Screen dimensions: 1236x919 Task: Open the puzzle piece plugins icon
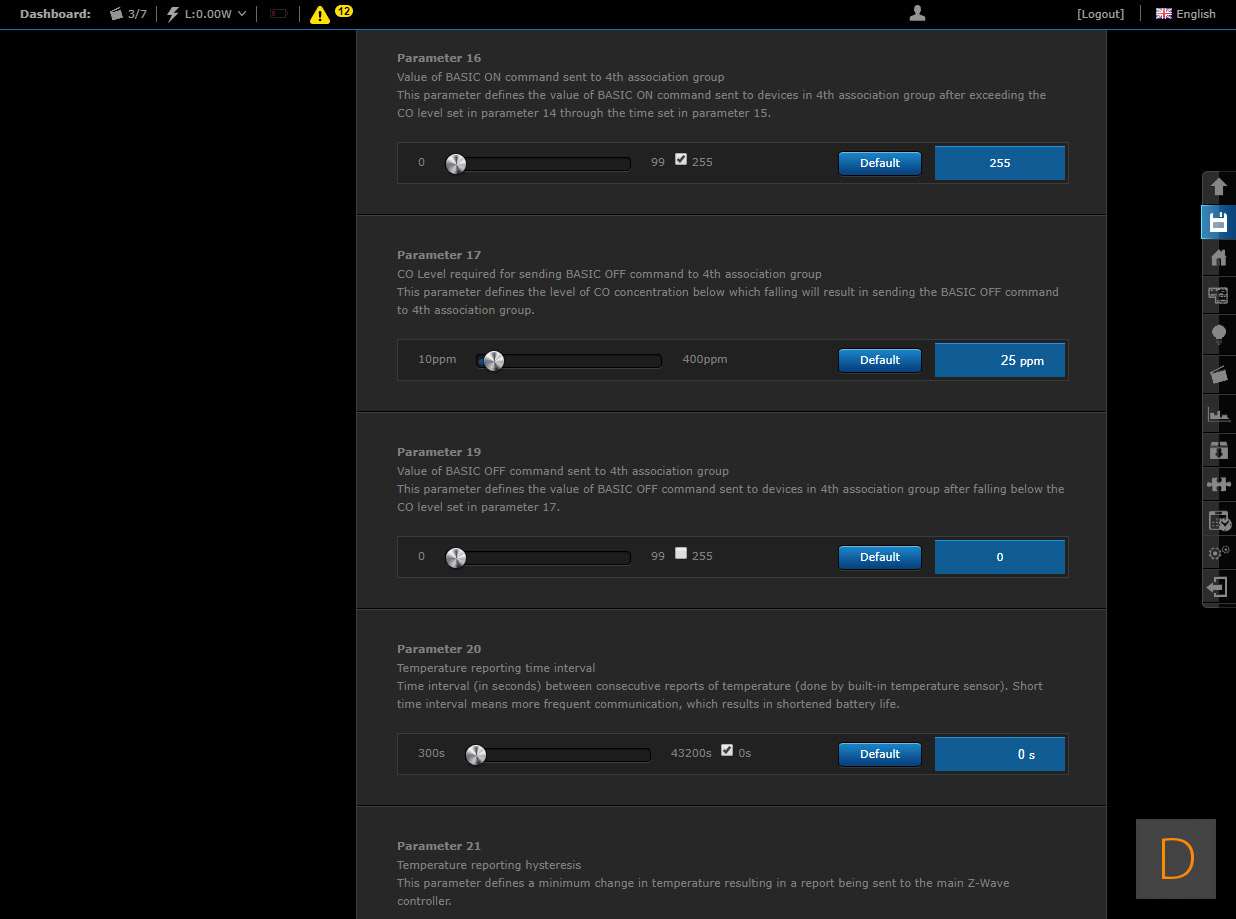tap(1218, 484)
